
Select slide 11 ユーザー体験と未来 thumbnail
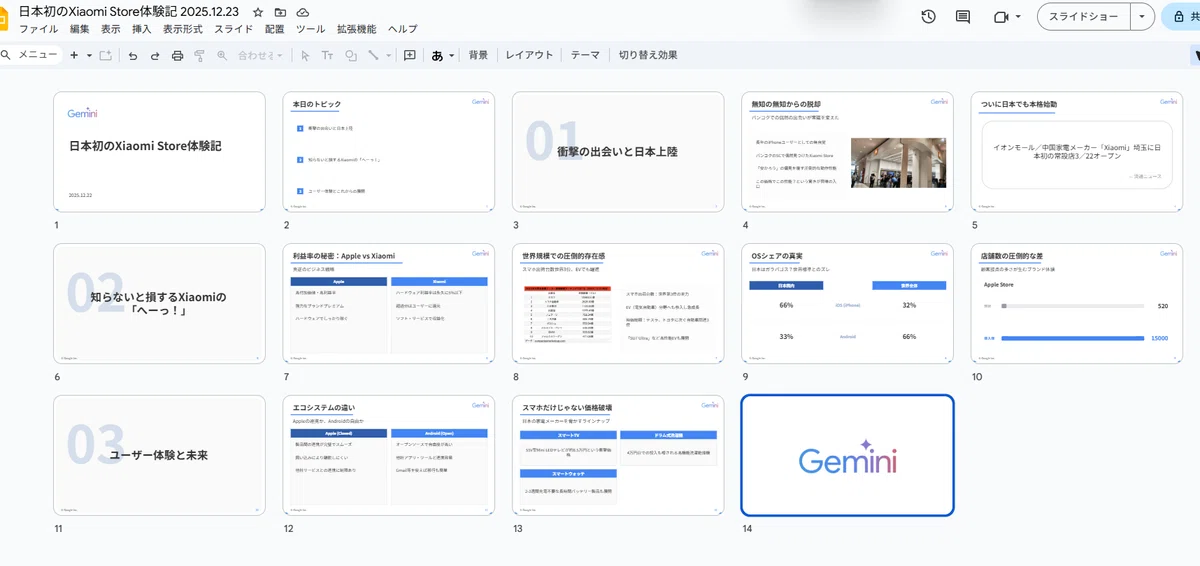pos(160,455)
